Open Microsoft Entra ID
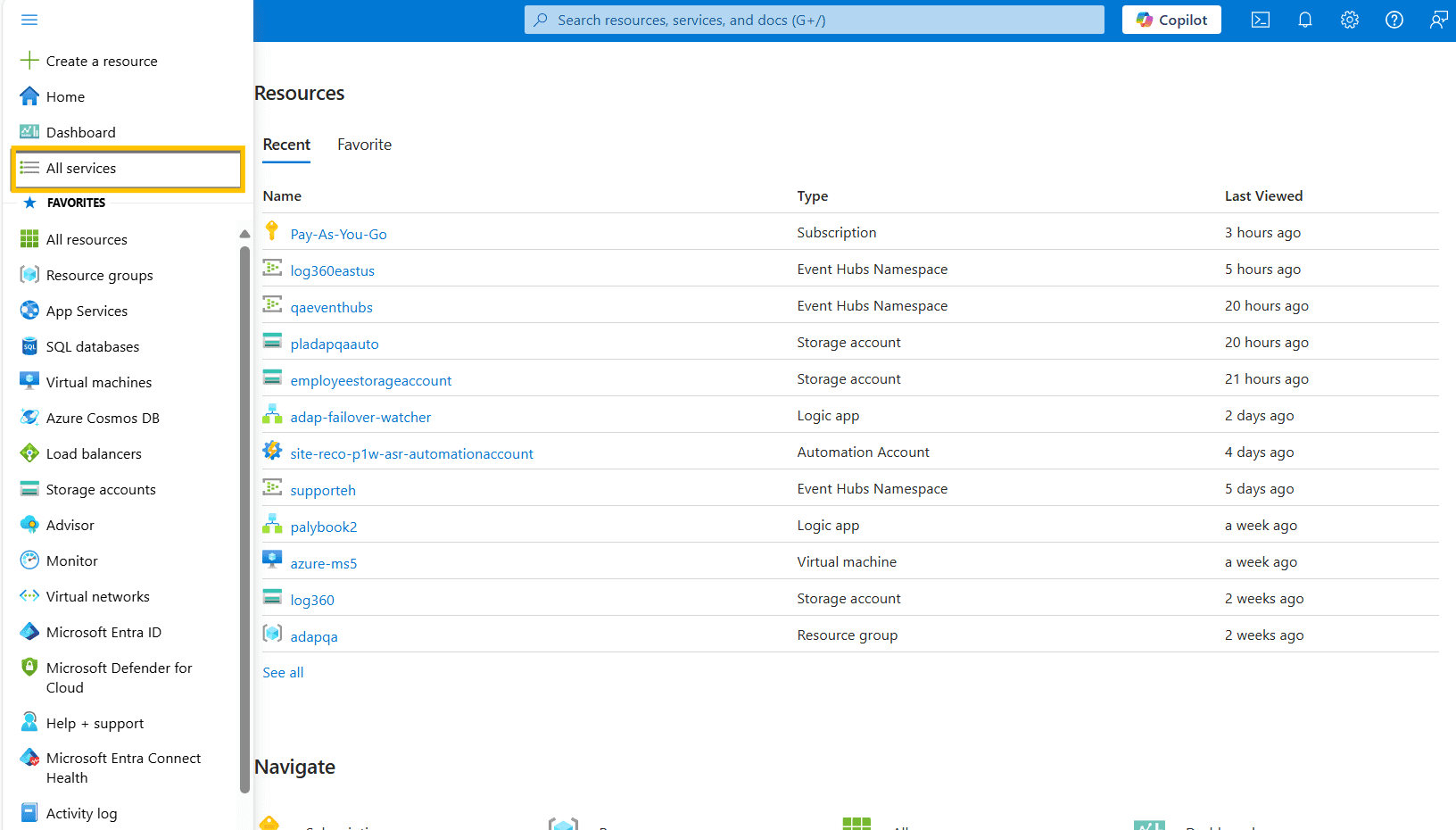The width and height of the screenshot is (1456, 830). [103, 632]
